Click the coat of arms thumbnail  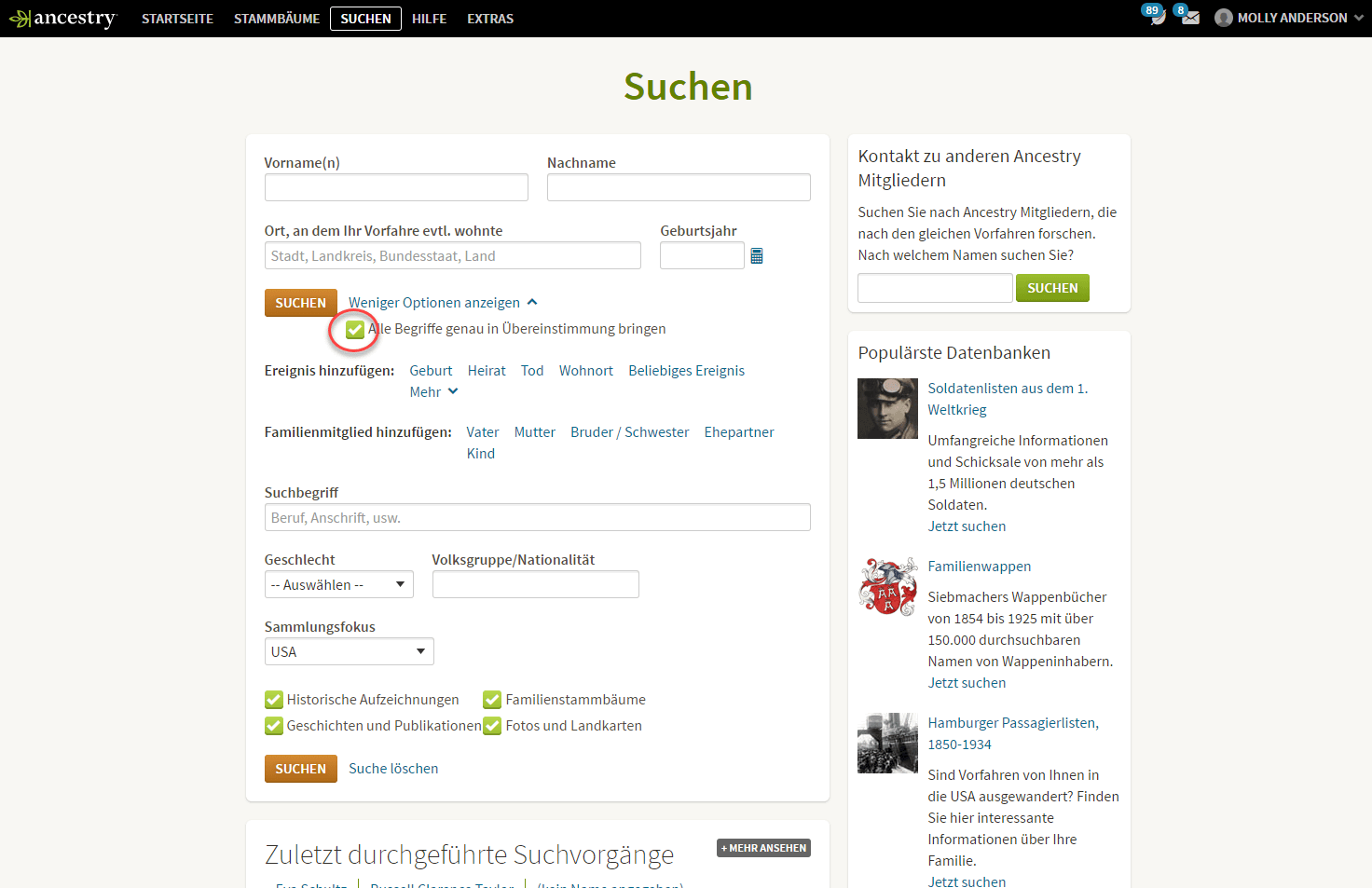[887, 586]
